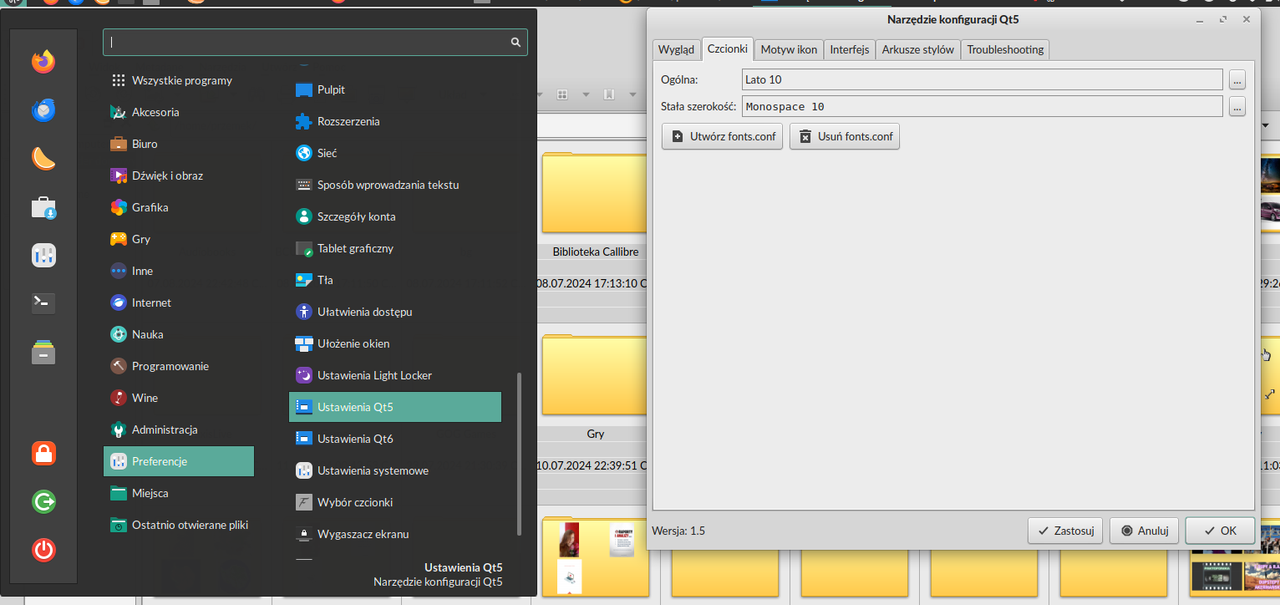Open Ostatnio otwierane pliki

click(x=179, y=525)
